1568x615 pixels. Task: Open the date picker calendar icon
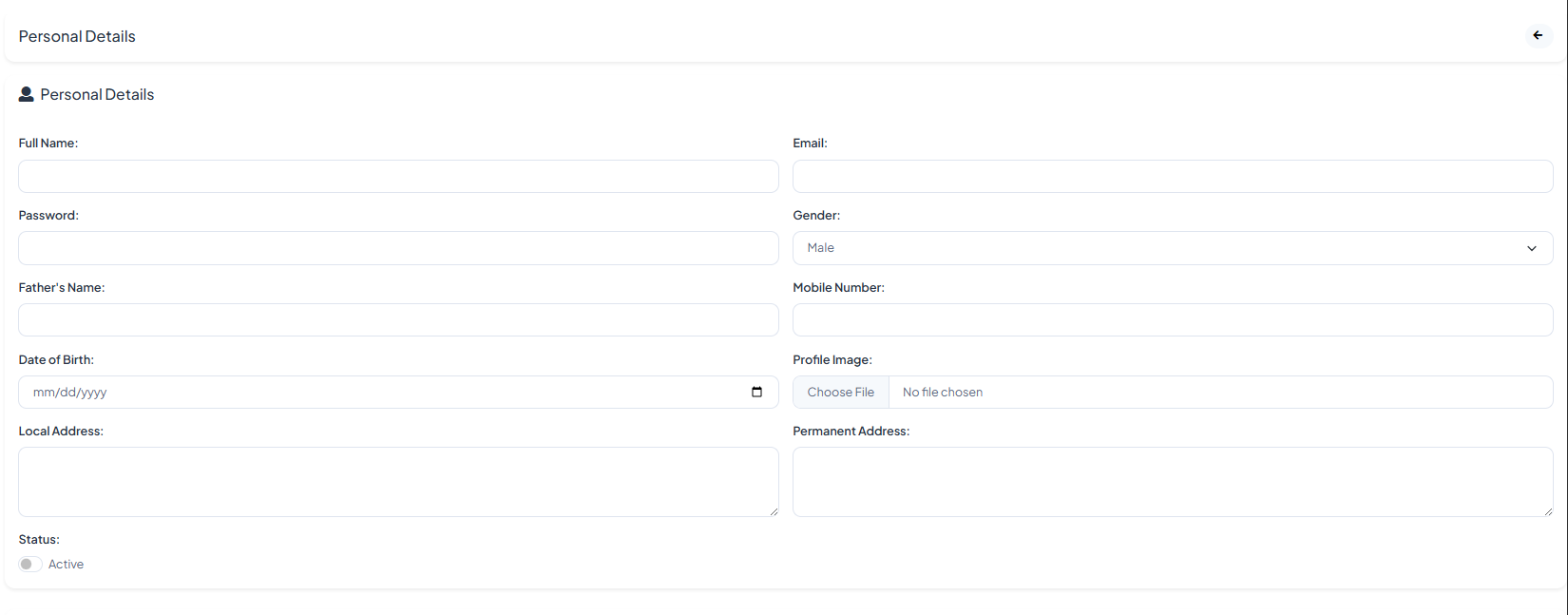pos(757,391)
